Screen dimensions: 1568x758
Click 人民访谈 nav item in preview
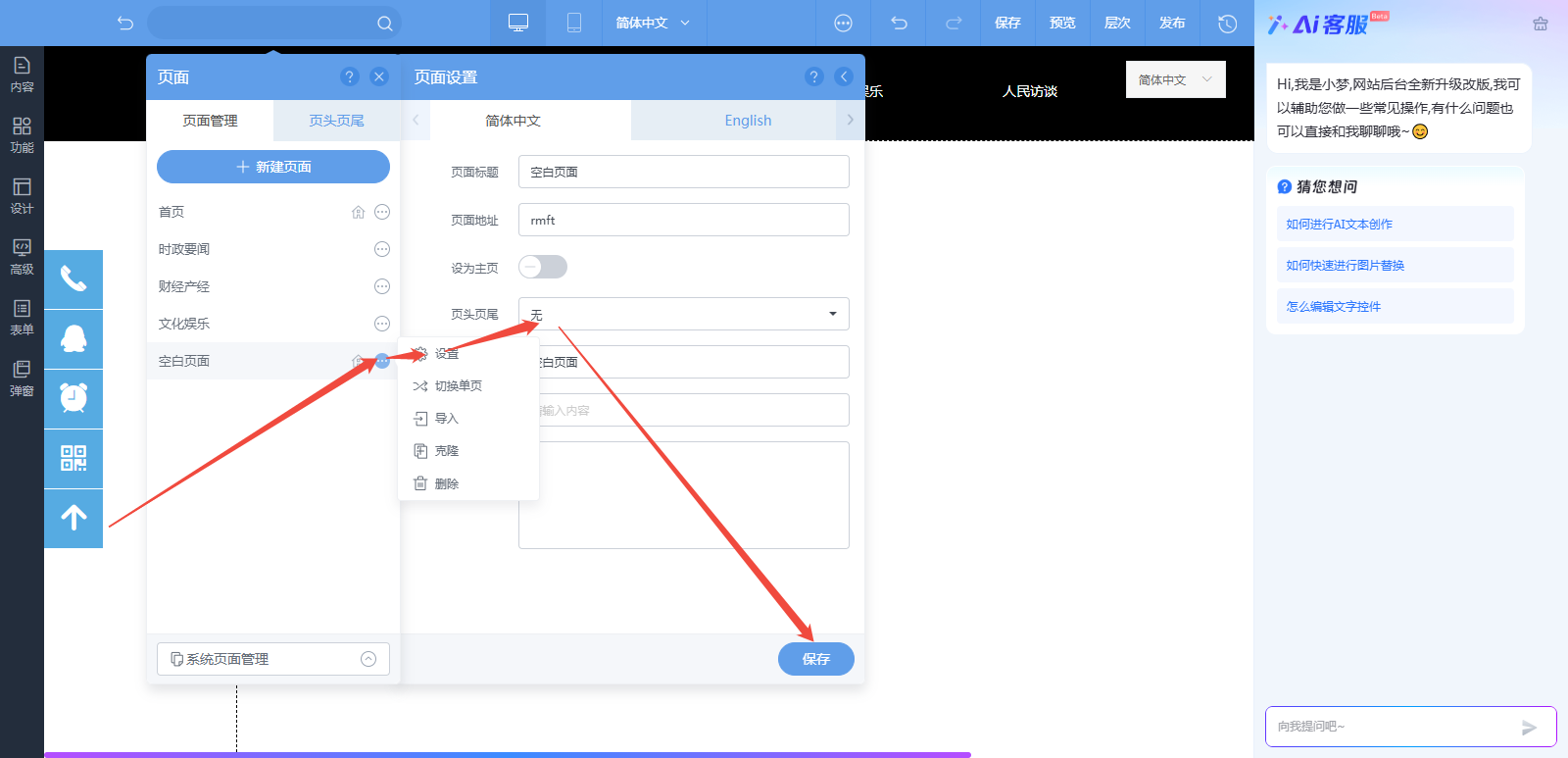(x=1030, y=91)
